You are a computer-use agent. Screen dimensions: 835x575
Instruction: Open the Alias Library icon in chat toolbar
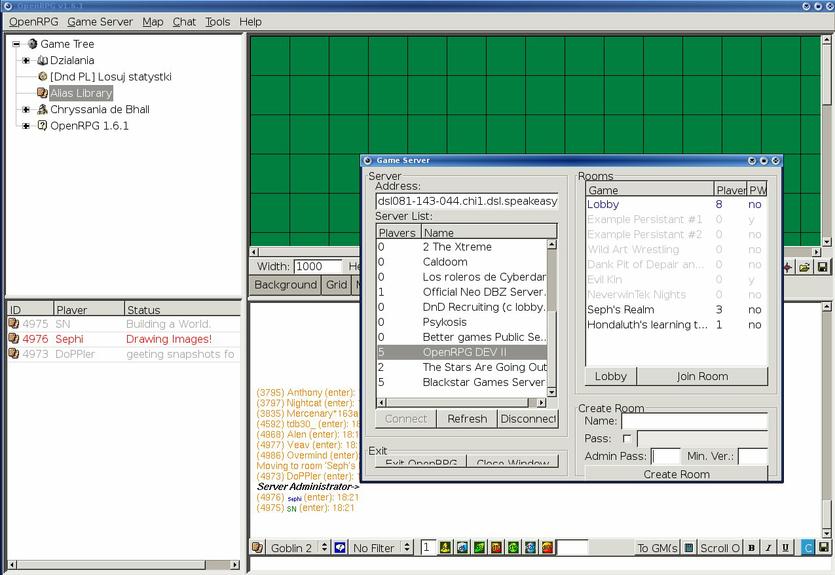(x=257, y=547)
